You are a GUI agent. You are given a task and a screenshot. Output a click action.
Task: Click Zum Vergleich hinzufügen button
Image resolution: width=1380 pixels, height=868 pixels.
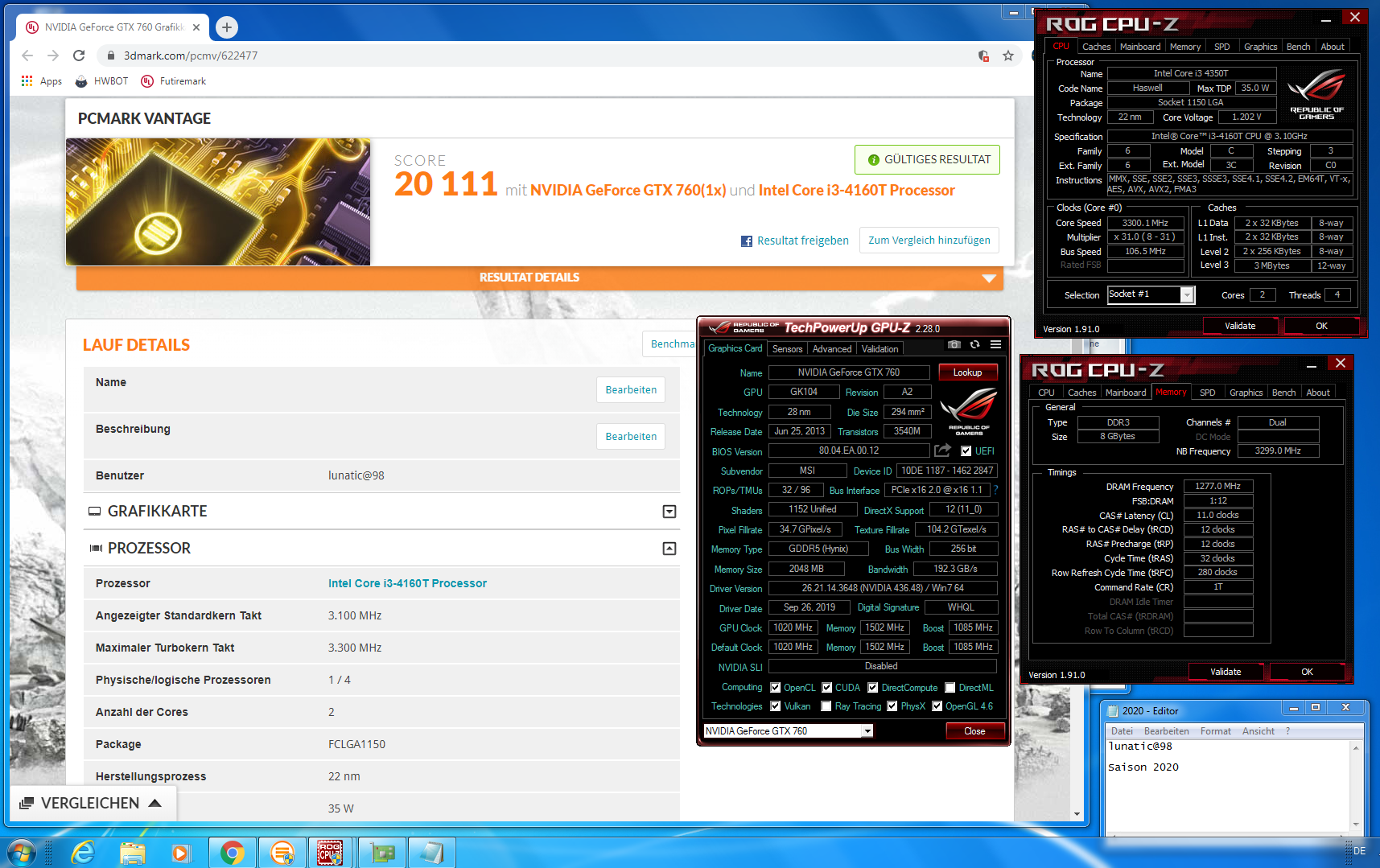929,241
